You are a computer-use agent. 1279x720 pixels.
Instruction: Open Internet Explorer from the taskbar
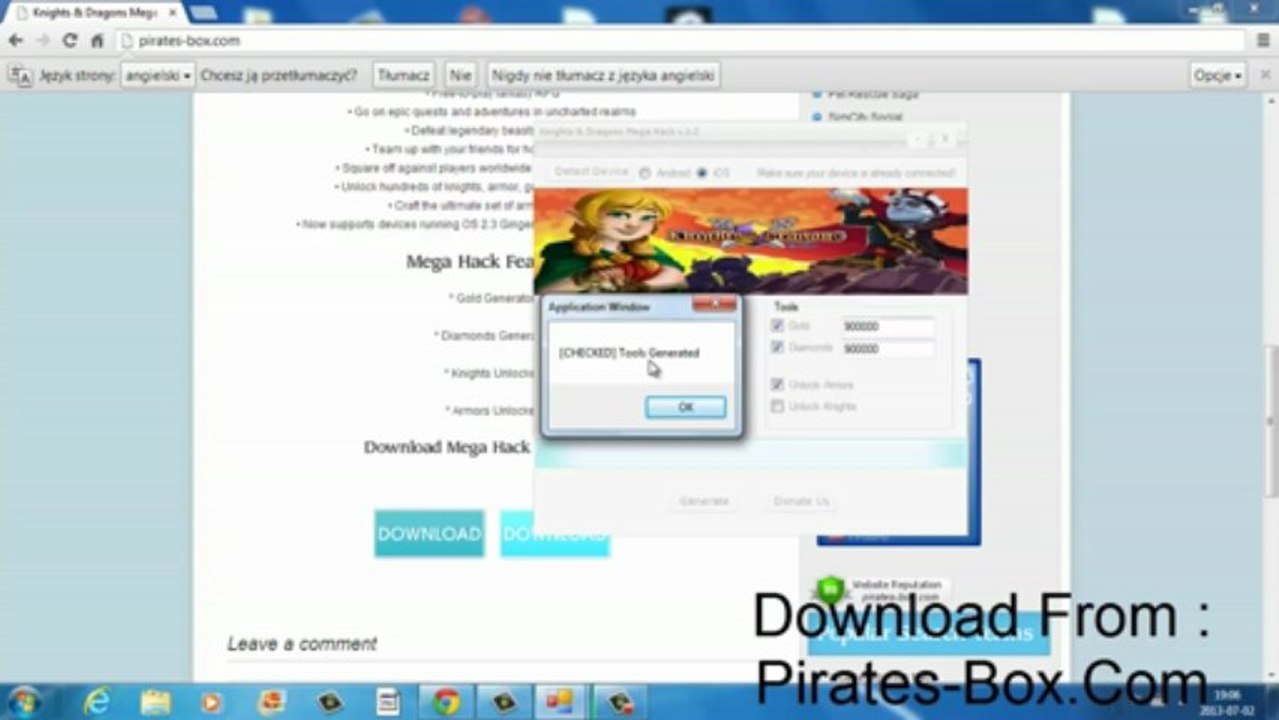(x=98, y=702)
